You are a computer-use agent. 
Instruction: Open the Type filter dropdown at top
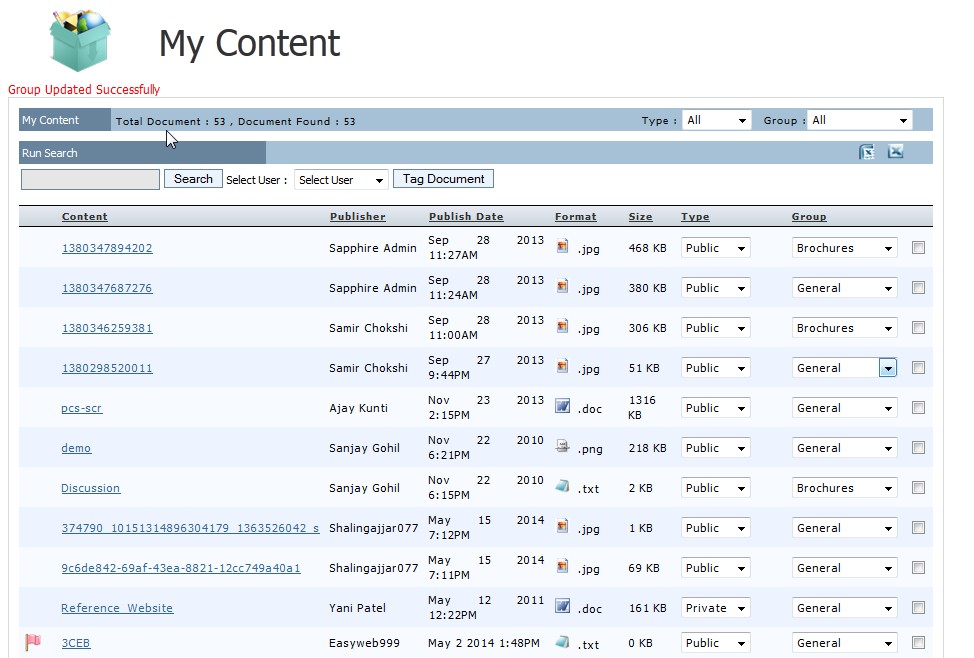[716, 120]
